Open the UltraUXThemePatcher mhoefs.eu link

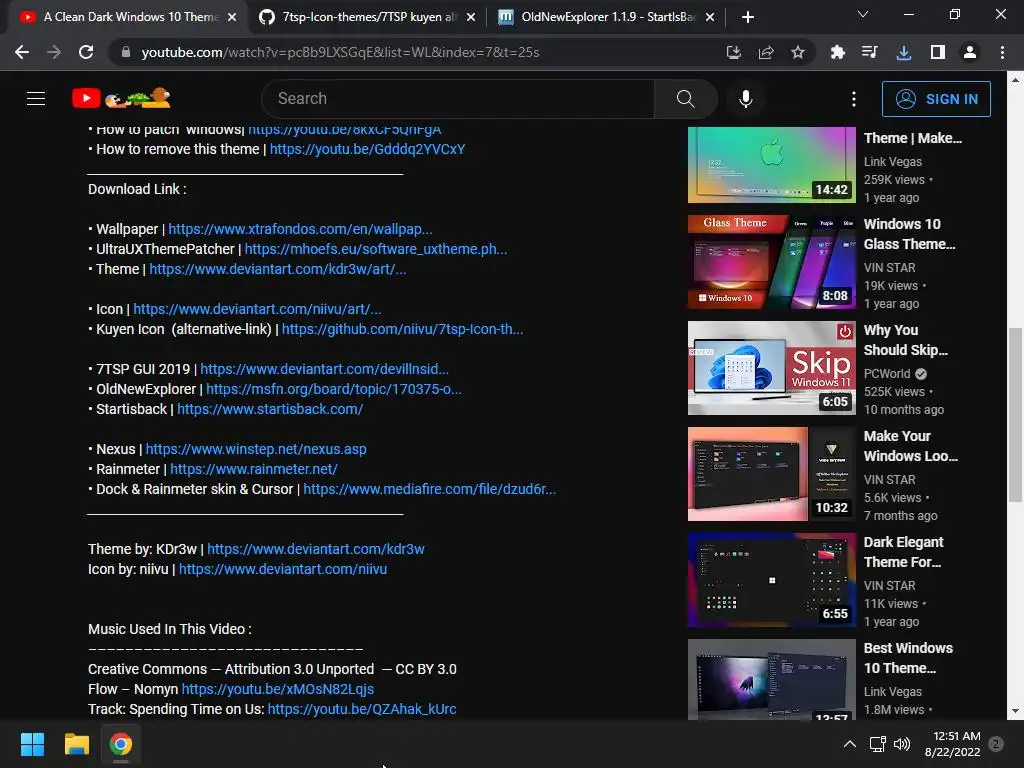[376, 249]
